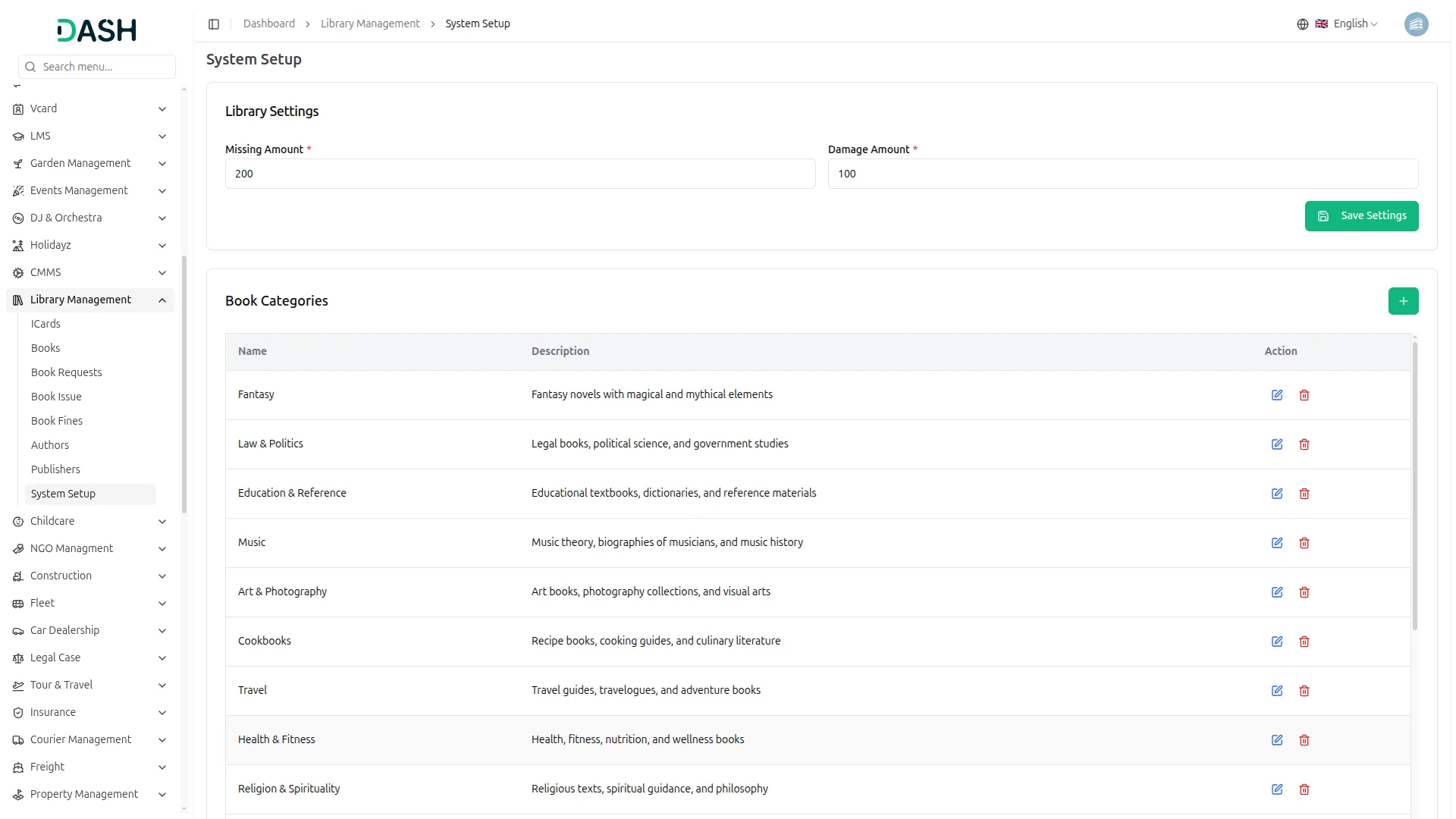Open the user avatar menu
Viewport: 1456px width, 819px height.
click(1416, 24)
